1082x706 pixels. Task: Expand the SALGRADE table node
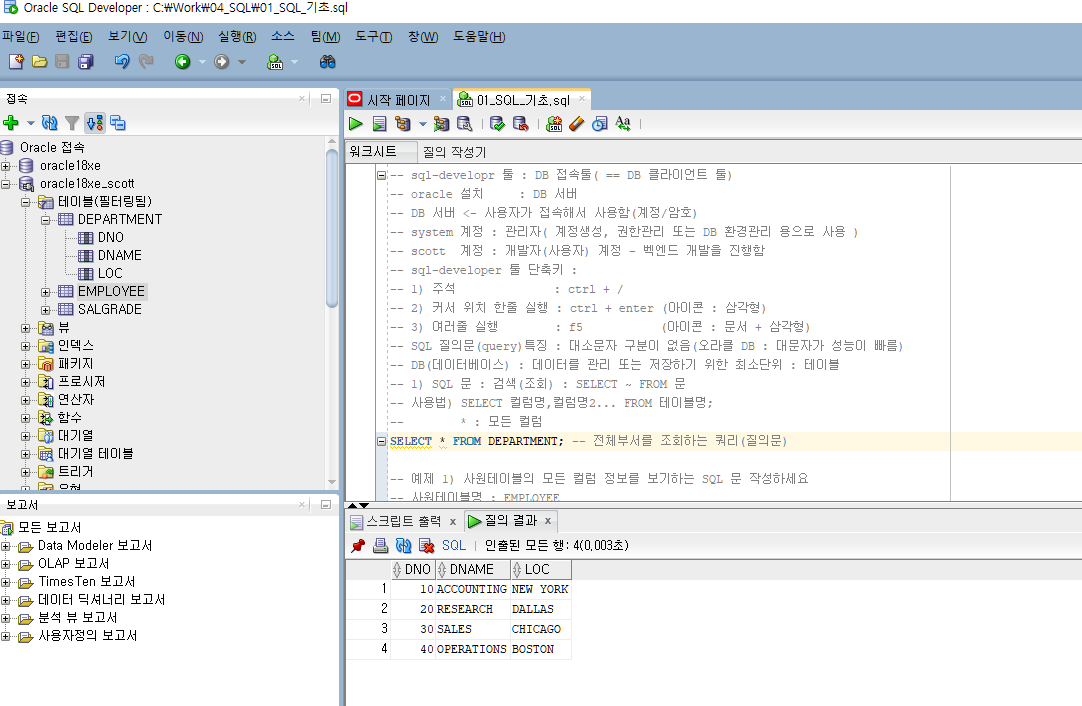[x=46, y=310]
